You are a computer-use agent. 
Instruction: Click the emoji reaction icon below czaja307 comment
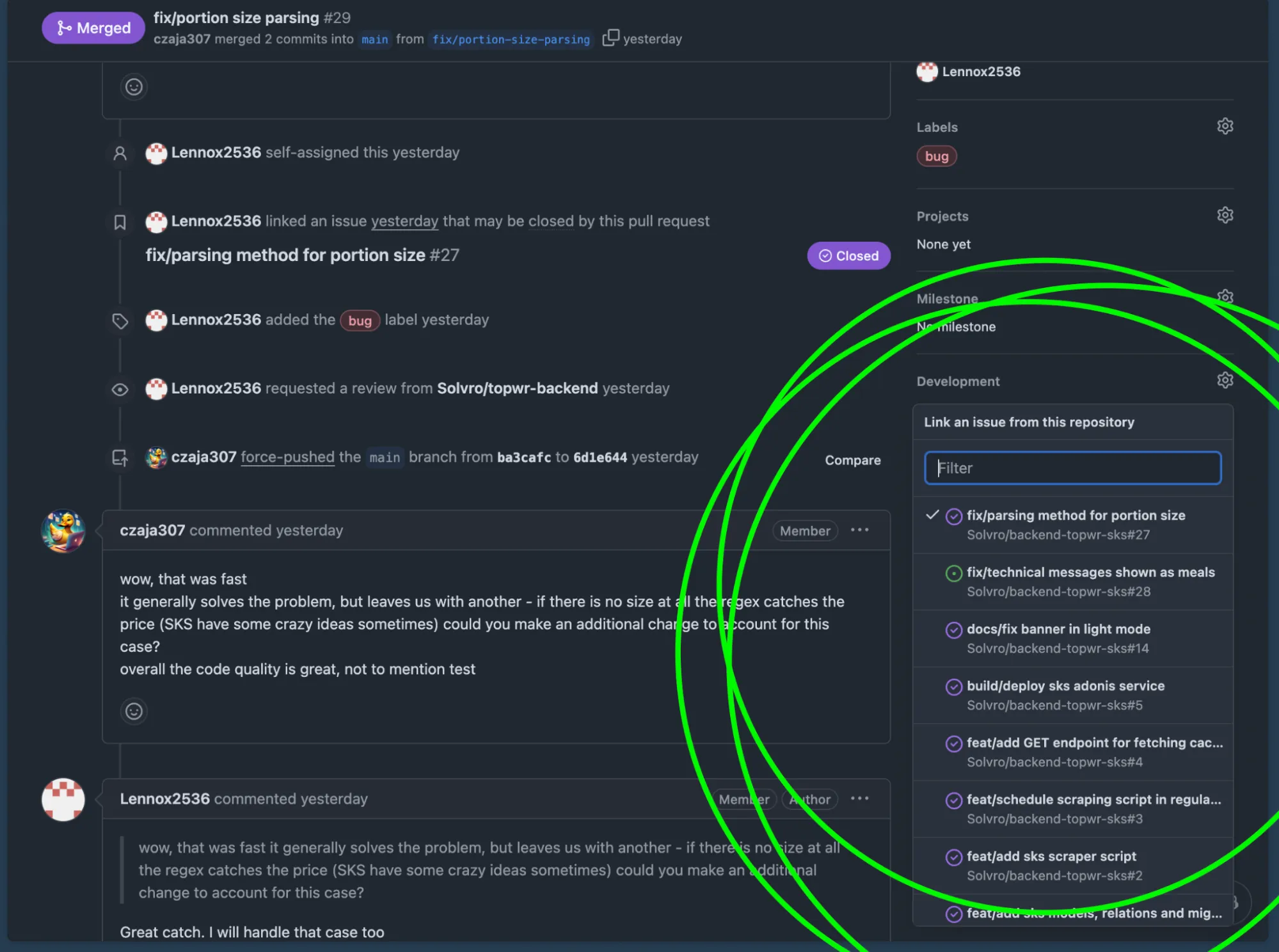[x=134, y=710]
